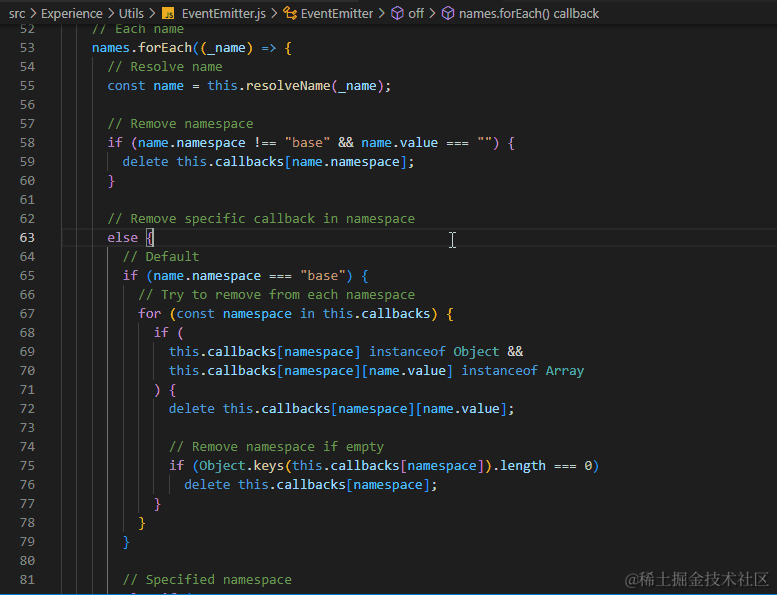Image resolution: width=777 pixels, height=595 pixels.
Task: Open the EventEmitter class breadcrumb
Action: click(x=336, y=13)
